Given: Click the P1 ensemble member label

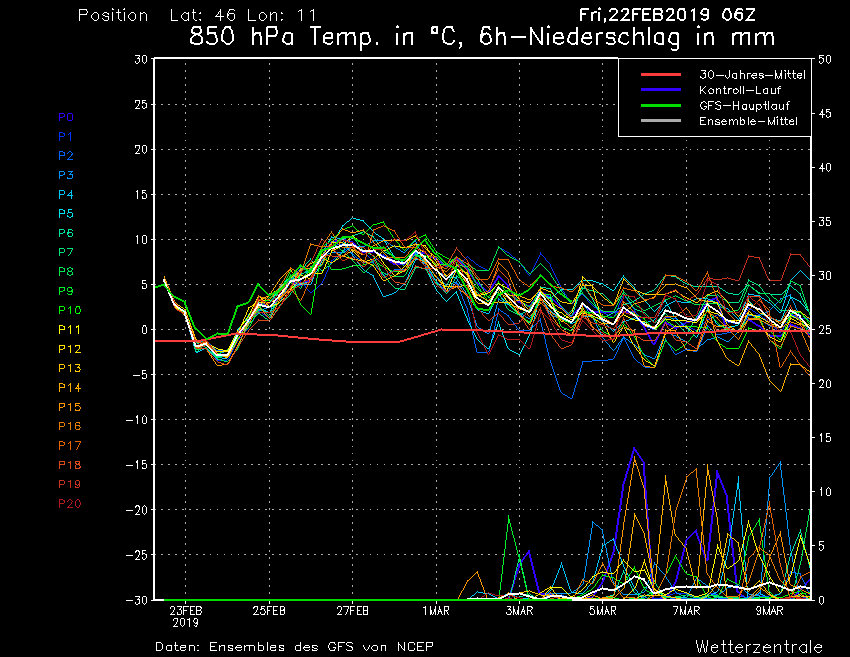Looking at the screenshot, I should pyautogui.click(x=66, y=137).
